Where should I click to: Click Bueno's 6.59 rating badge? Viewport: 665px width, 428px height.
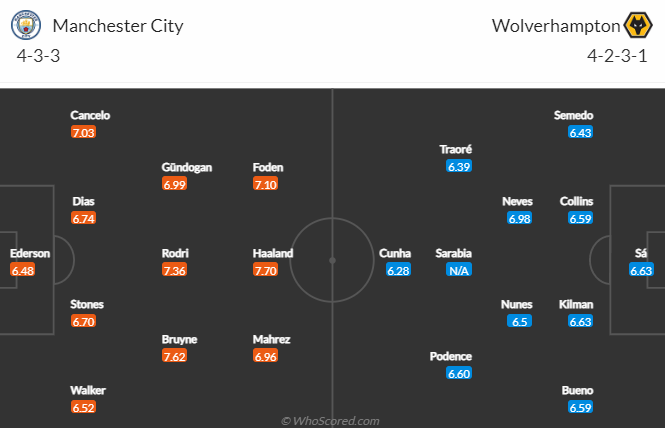click(581, 407)
